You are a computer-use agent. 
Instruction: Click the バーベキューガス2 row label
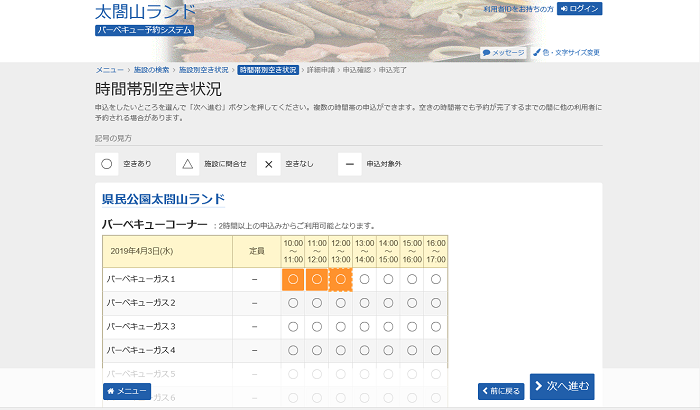coord(141,303)
